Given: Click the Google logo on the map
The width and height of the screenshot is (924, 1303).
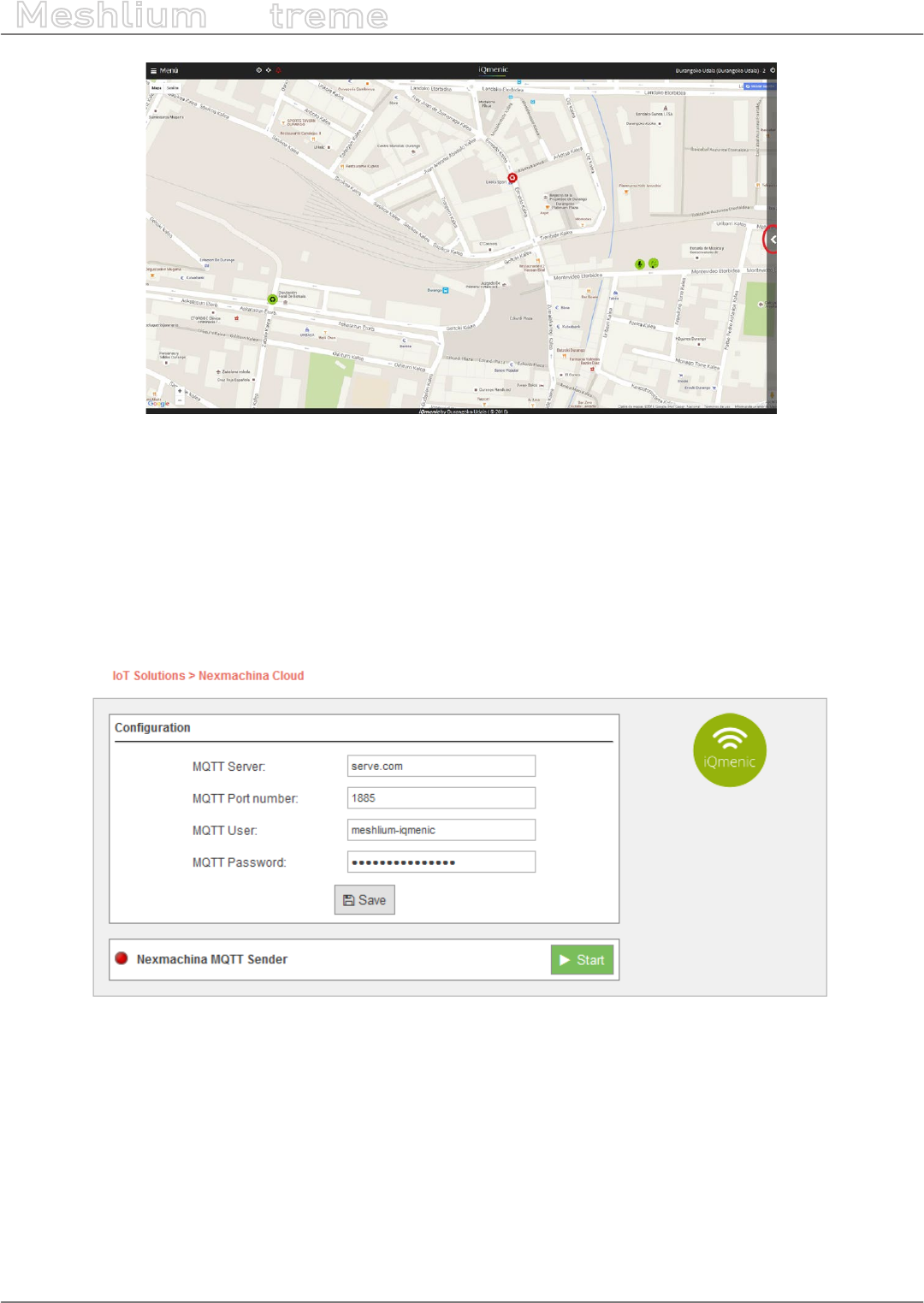Looking at the screenshot, I should pos(159,404).
